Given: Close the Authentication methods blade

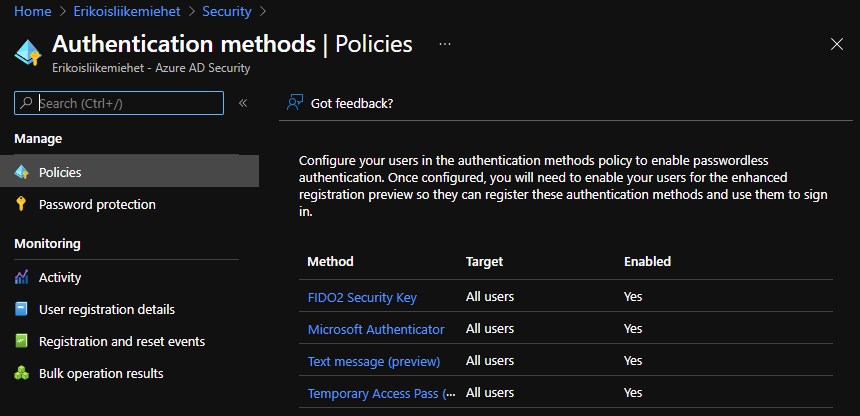Looking at the screenshot, I should point(836,44).
